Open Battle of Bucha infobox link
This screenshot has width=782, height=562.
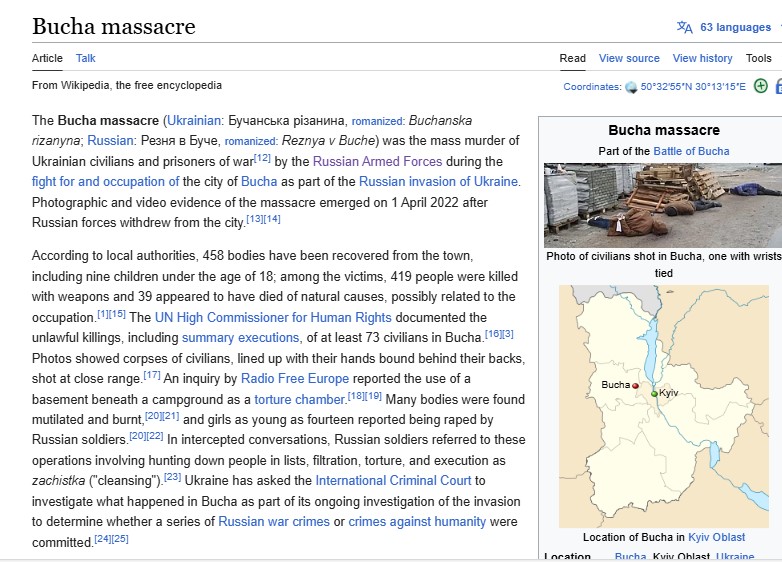point(691,151)
